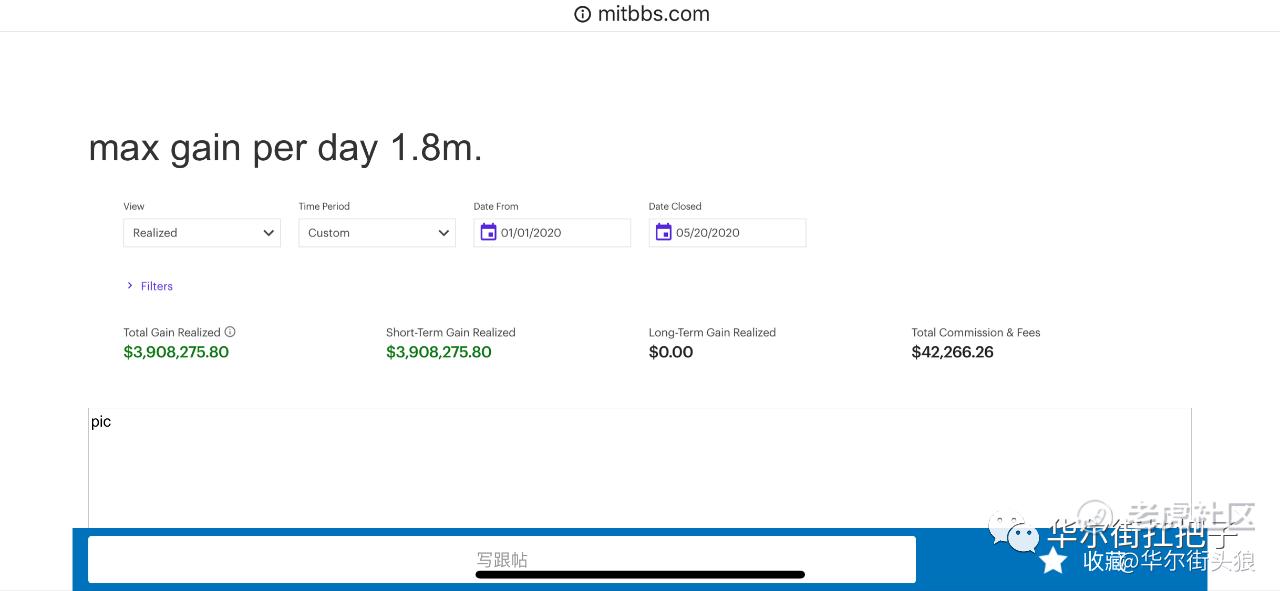Open the Time Period dropdown showing Custom
The image size is (1280, 591).
[x=377, y=233]
